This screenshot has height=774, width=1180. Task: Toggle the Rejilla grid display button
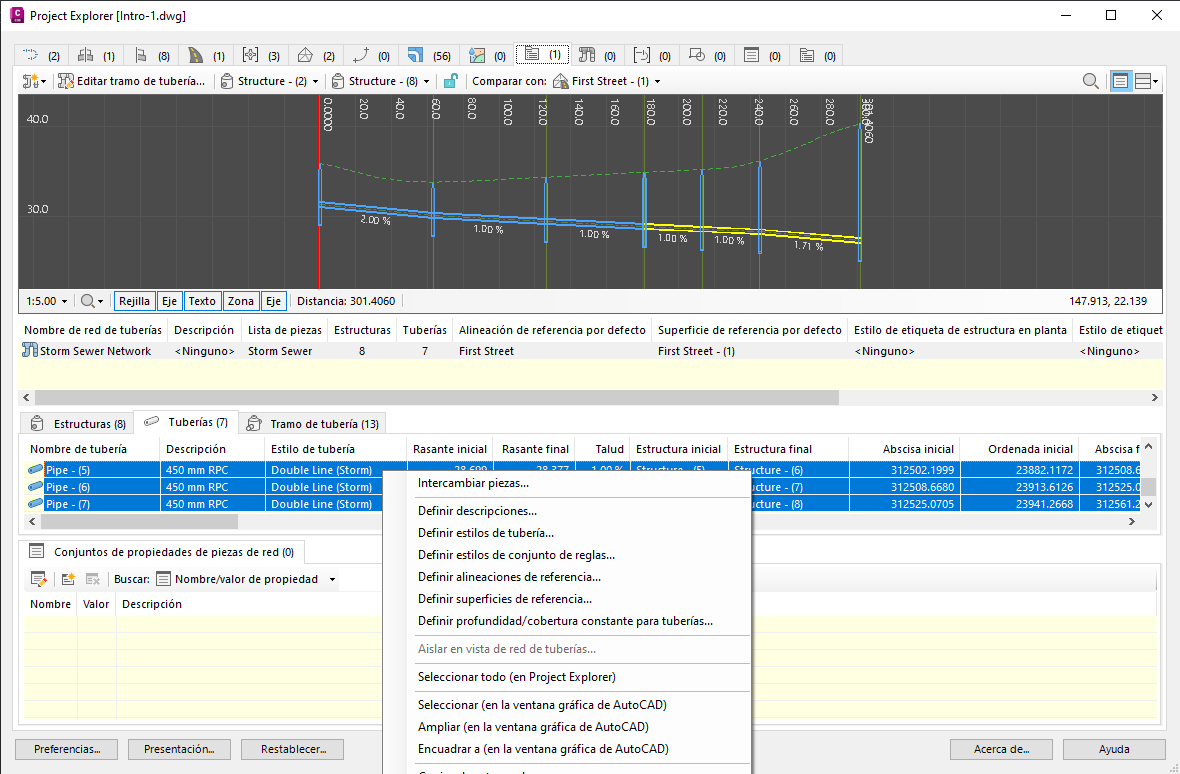click(x=135, y=301)
